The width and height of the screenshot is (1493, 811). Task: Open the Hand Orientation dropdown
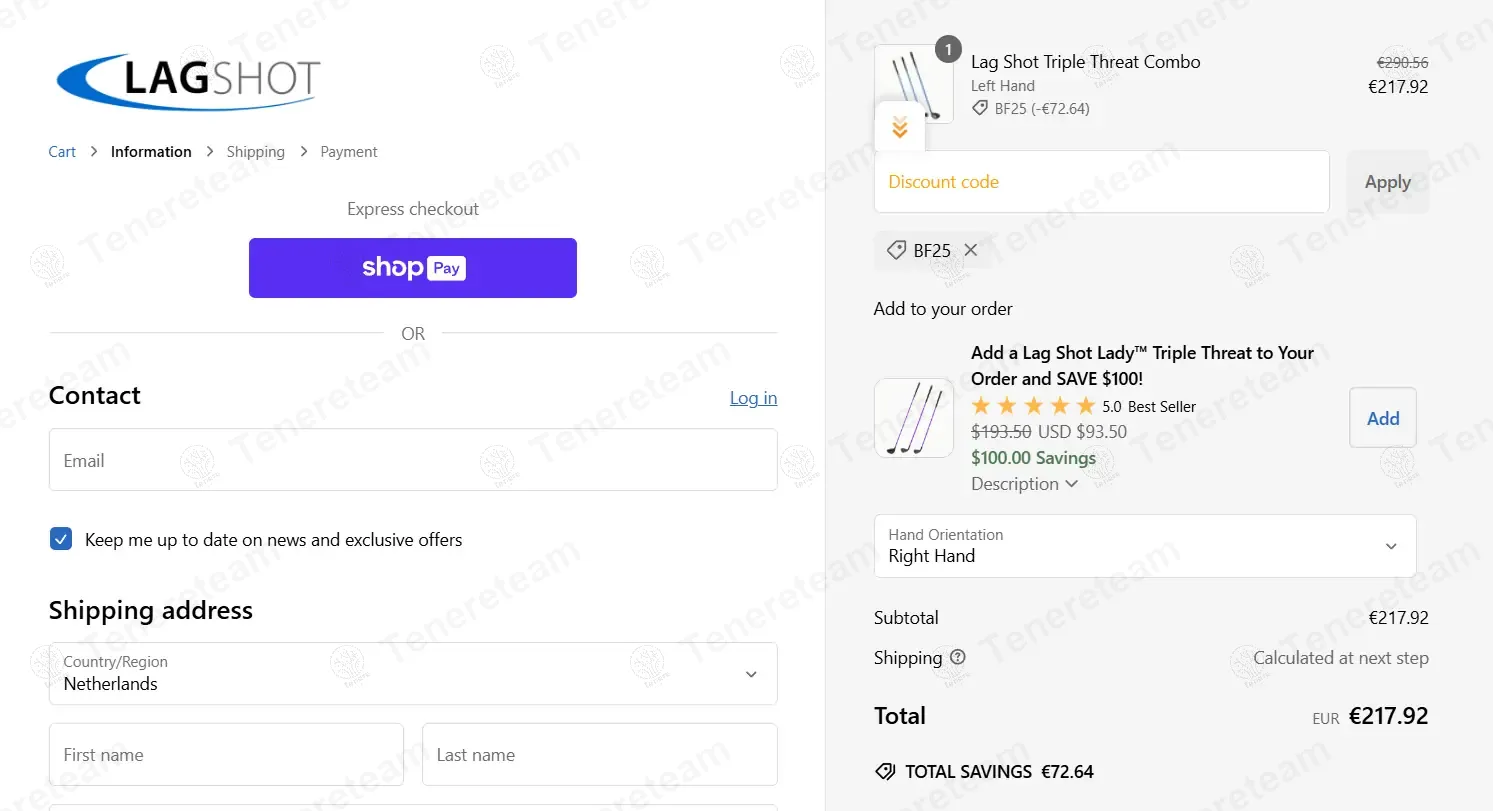pyautogui.click(x=1145, y=546)
